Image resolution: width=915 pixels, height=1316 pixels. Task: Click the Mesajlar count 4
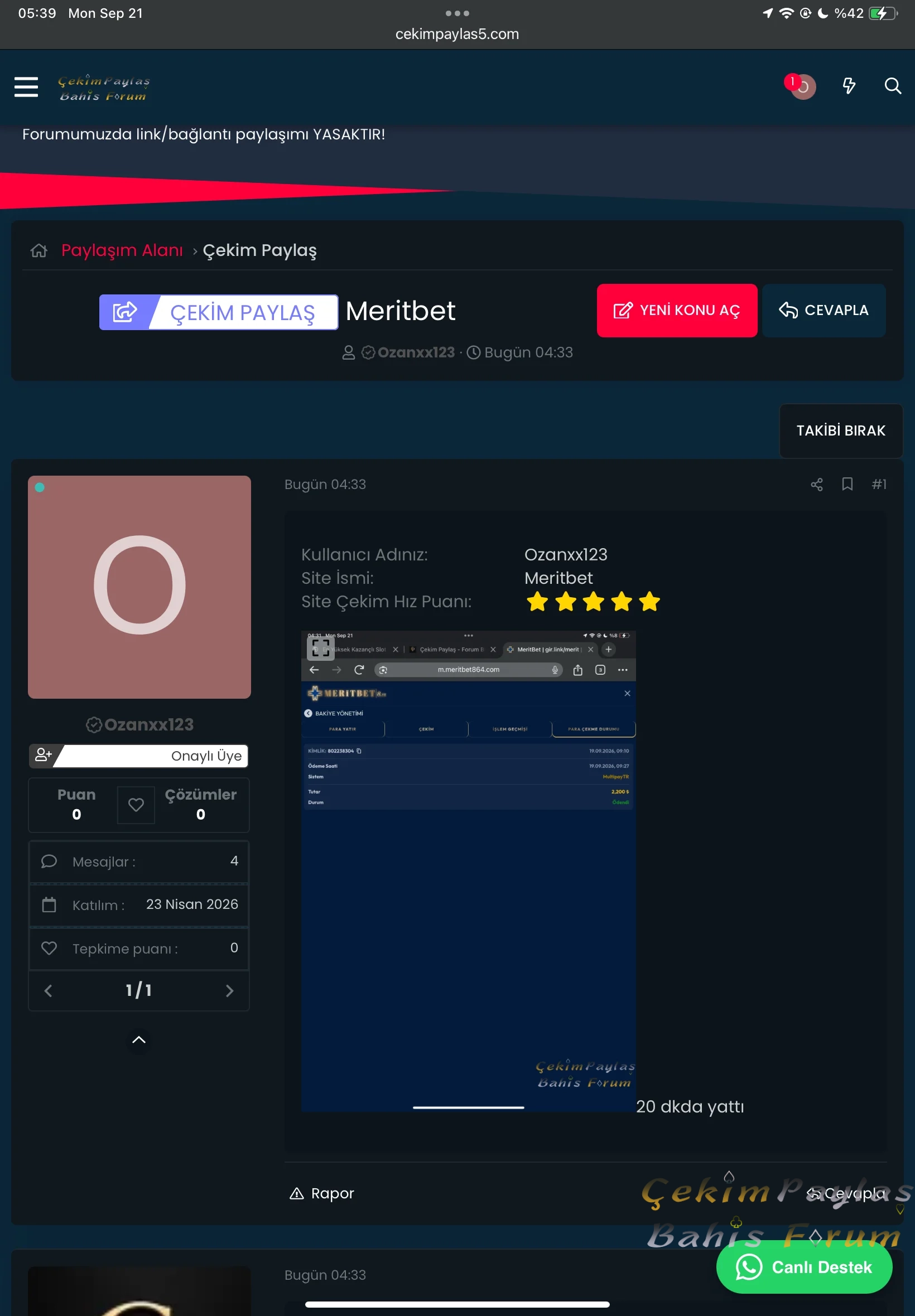click(234, 861)
